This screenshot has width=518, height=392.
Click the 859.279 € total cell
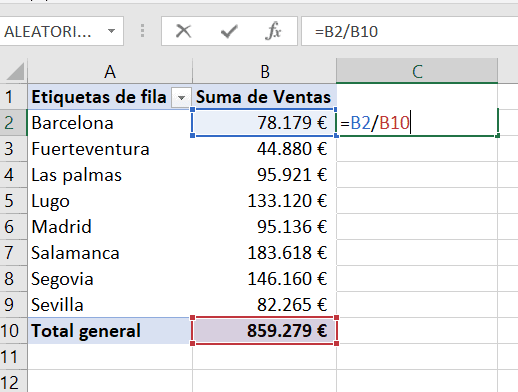264,331
